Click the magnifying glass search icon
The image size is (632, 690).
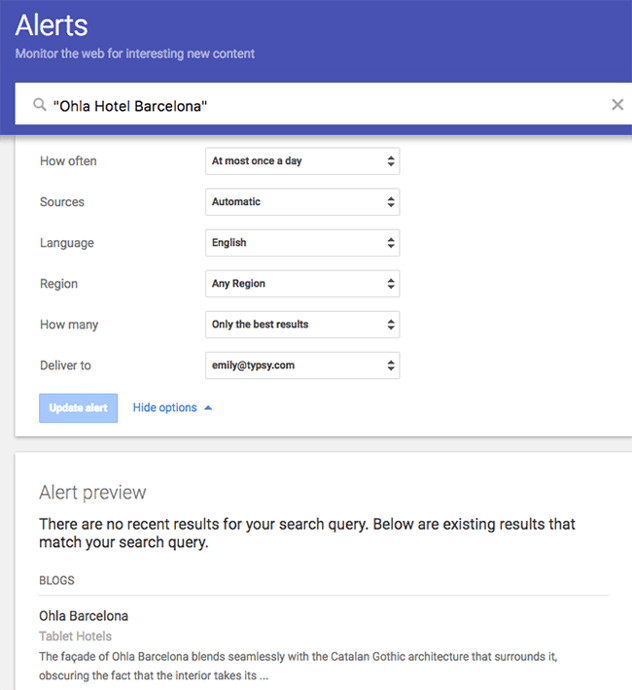pyautogui.click(x=40, y=105)
